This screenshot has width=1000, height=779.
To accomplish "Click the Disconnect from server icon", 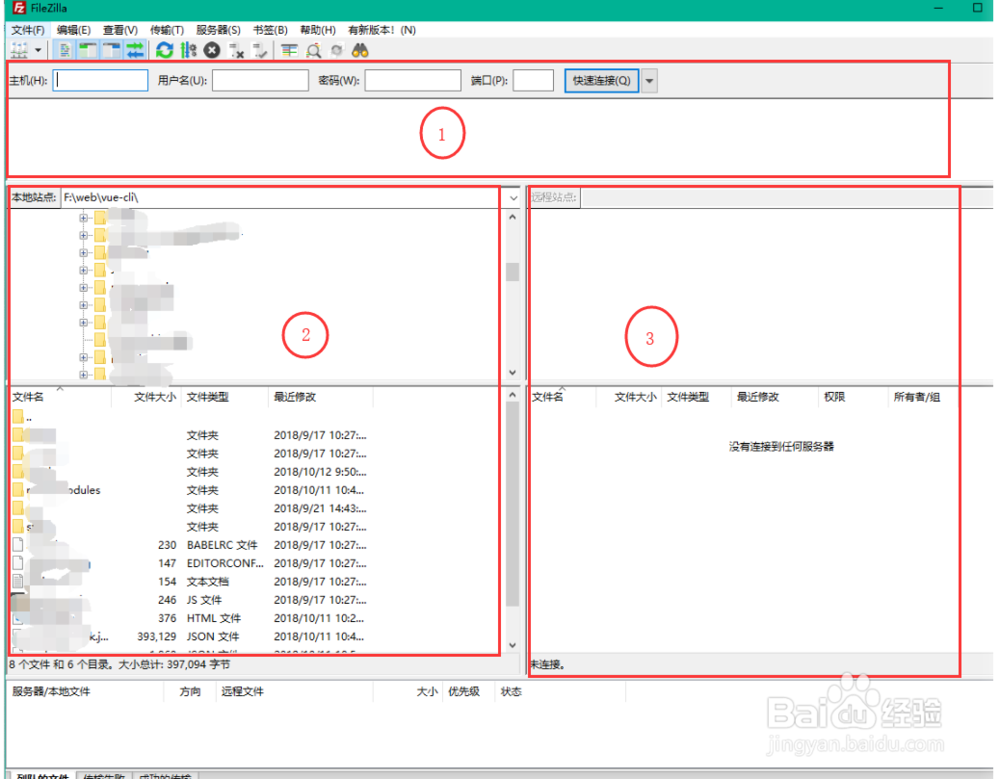I will (236, 50).
